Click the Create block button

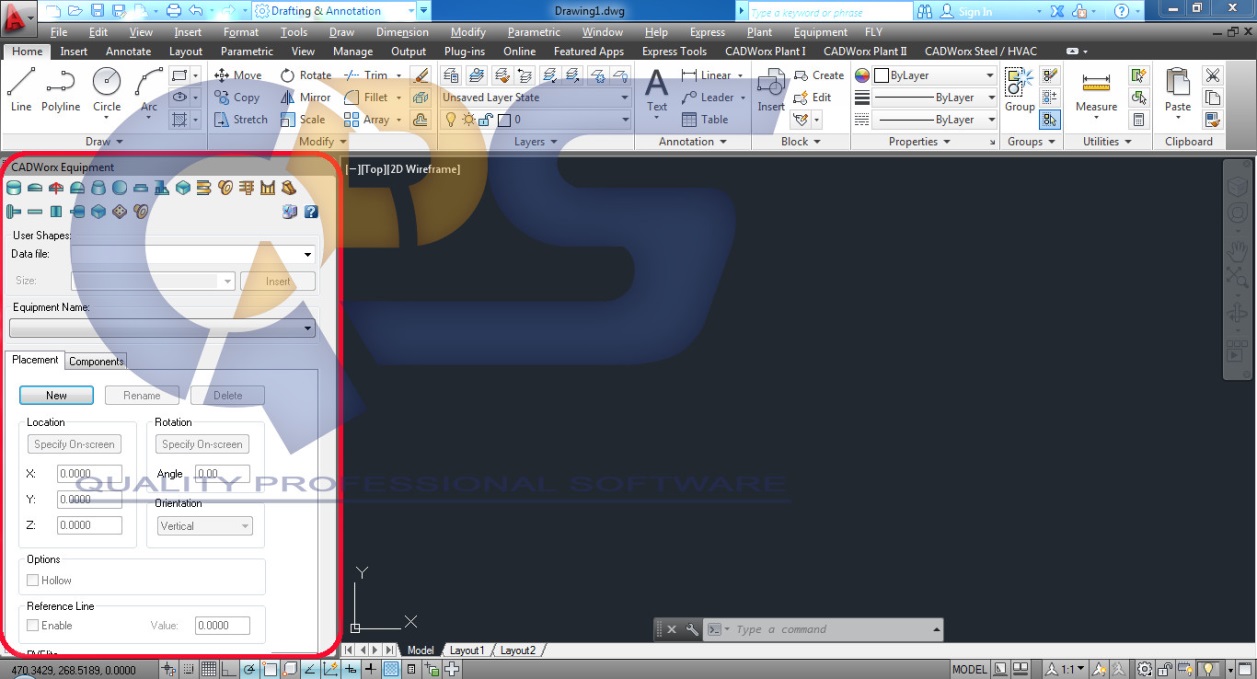819,75
